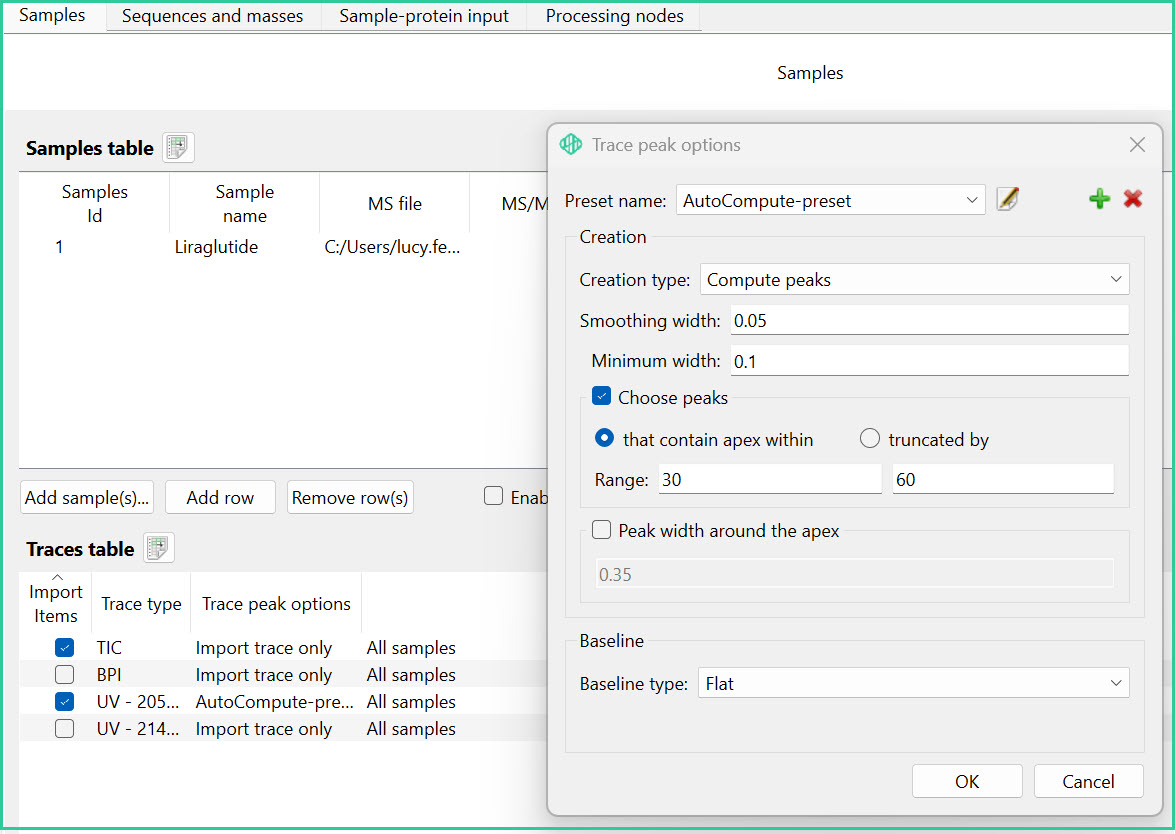The width and height of the screenshot is (1175, 834).
Task: Open the Processing nodes tab
Action: [614, 16]
